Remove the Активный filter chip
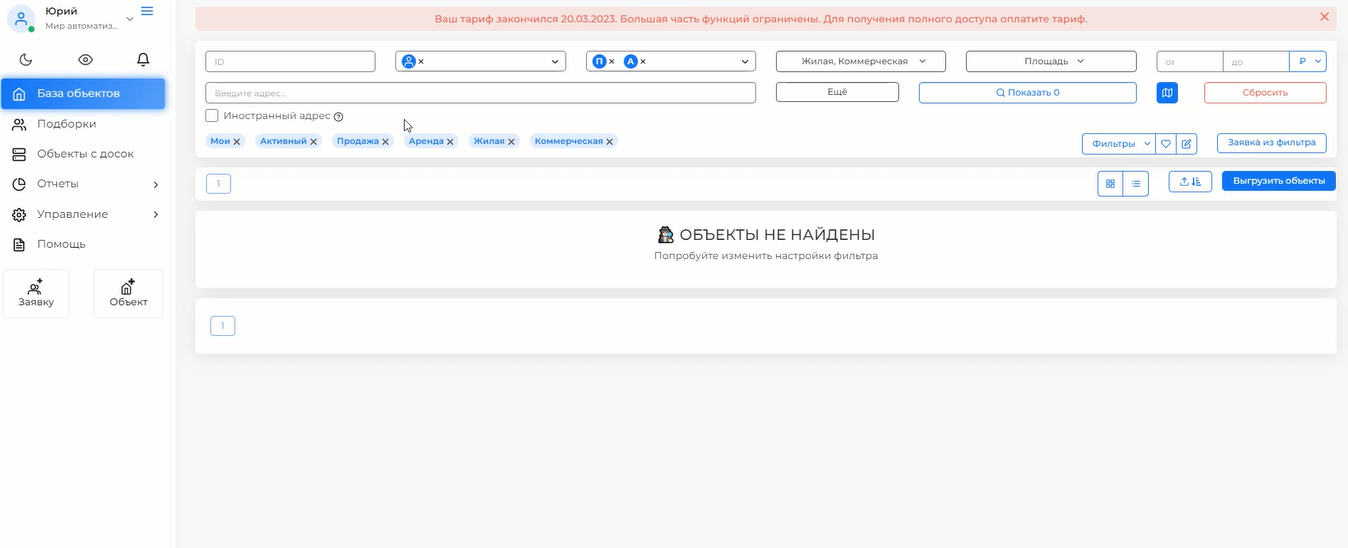Screen dimensions: 1348x548 [x=314, y=142]
